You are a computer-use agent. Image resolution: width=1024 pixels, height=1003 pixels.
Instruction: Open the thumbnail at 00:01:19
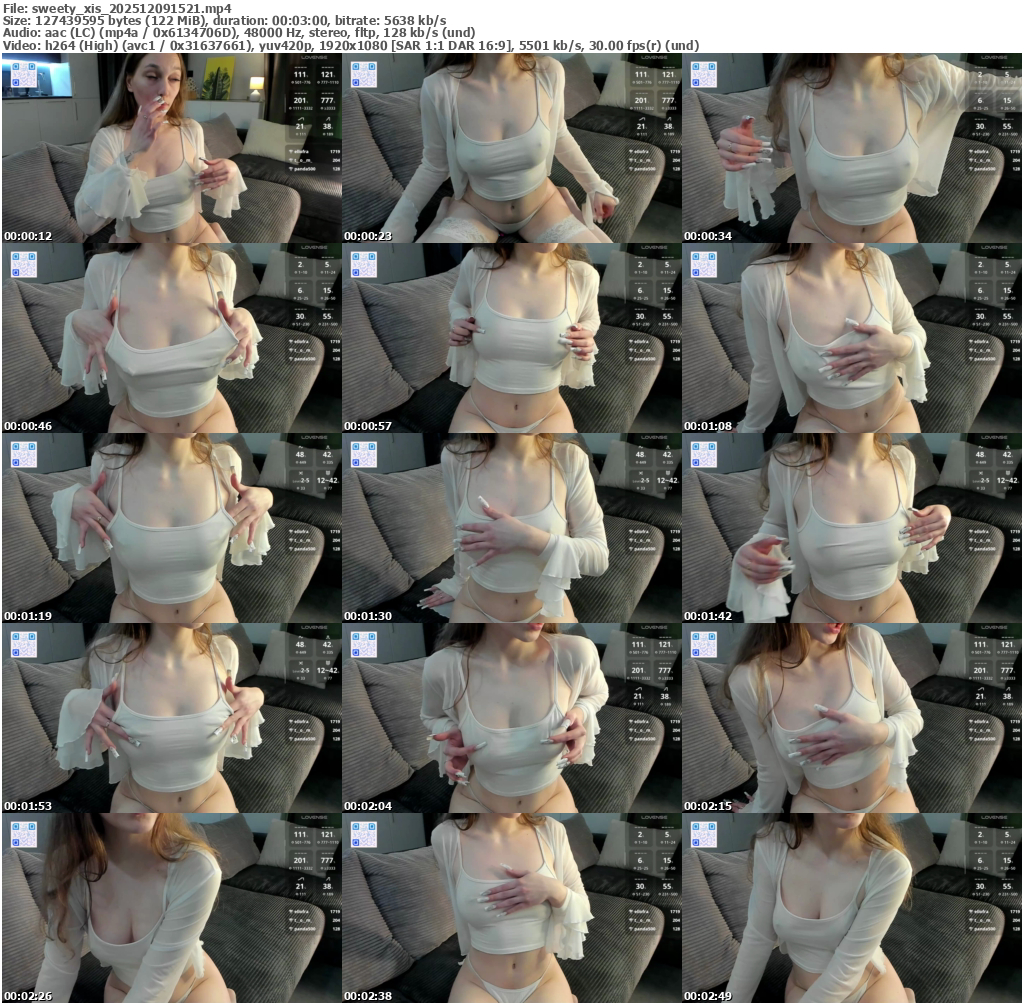tap(171, 528)
